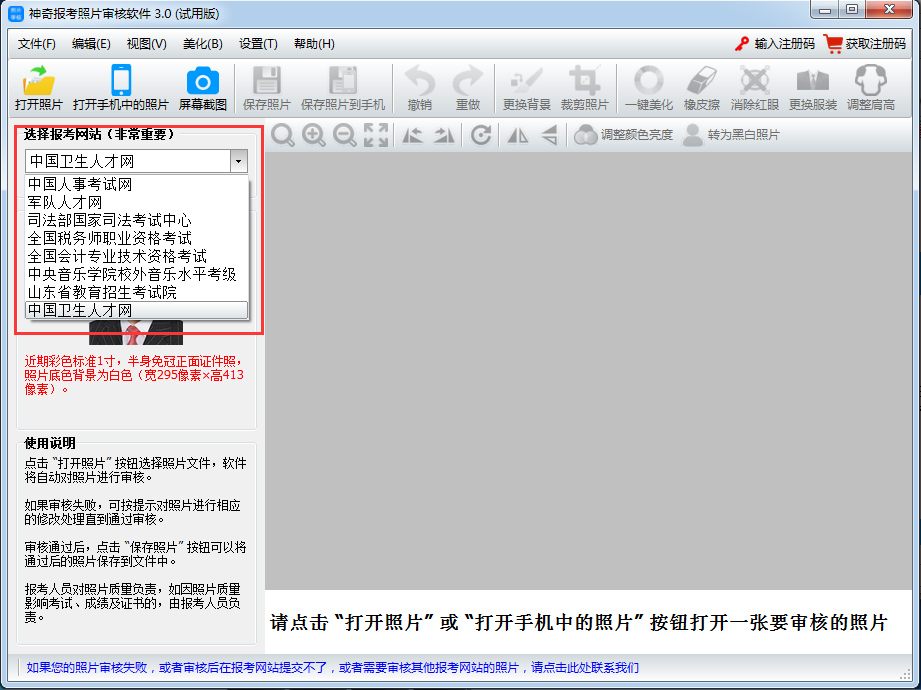Rotate the photo slightly right icon
The image size is (921, 690).
point(444,135)
